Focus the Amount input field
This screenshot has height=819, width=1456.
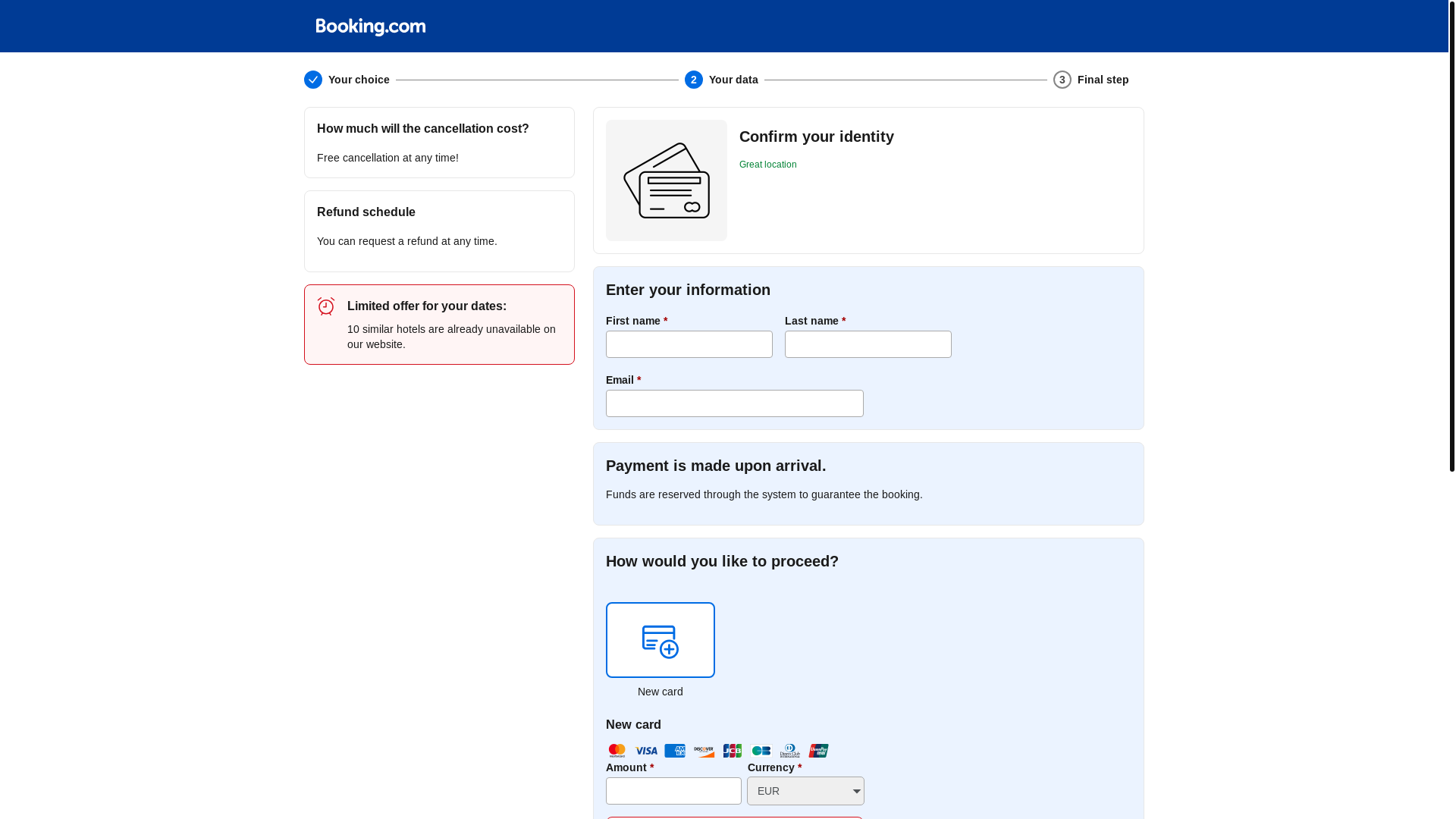click(673, 791)
